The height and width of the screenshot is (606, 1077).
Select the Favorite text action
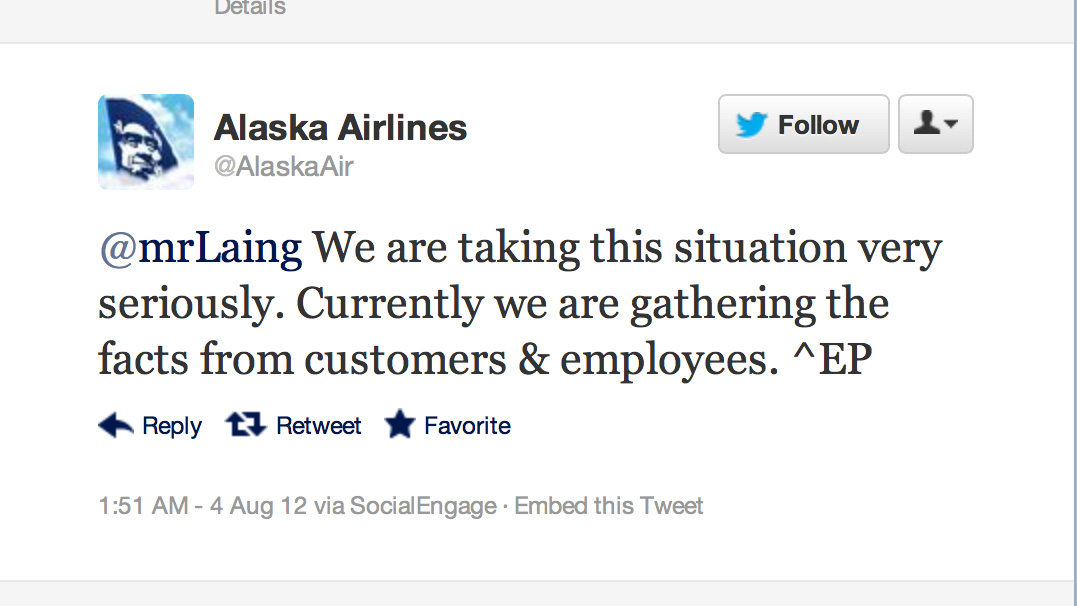click(x=467, y=426)
